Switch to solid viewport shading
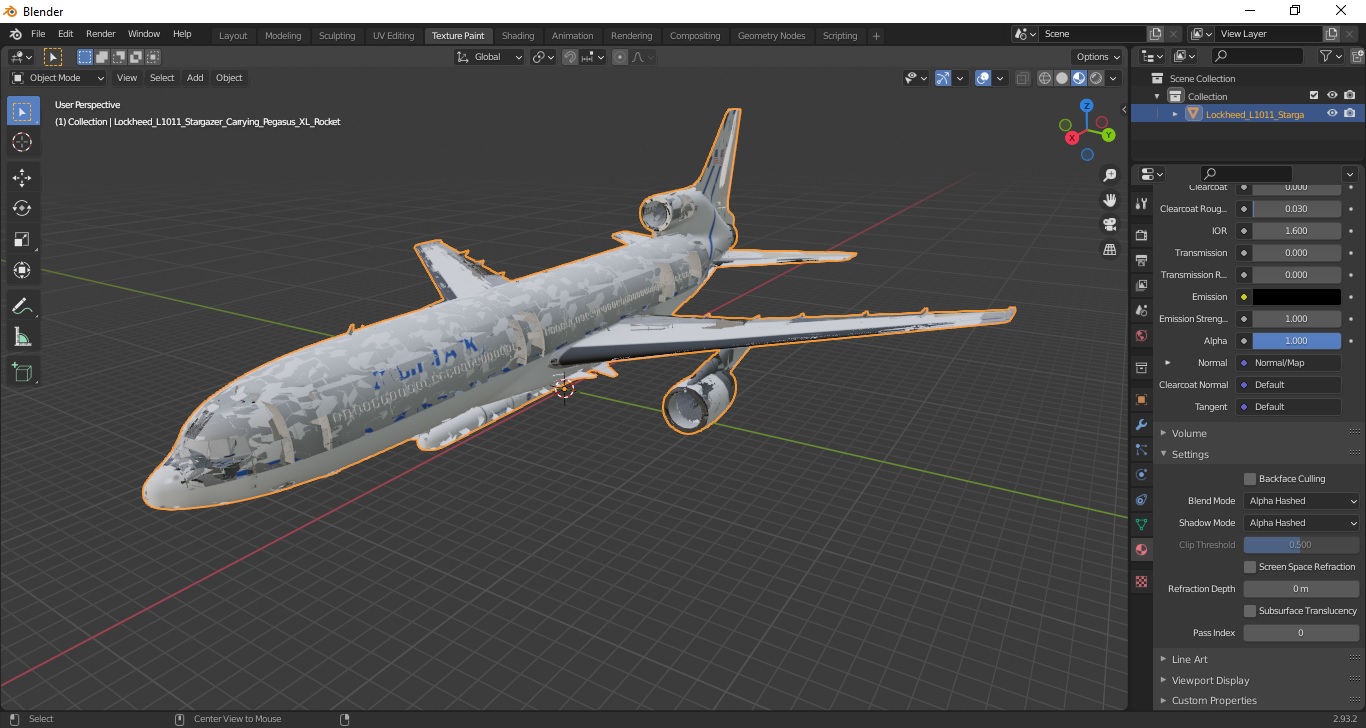The width and height of the screenshot is (1366, 728). click(x=1062, y=78)
